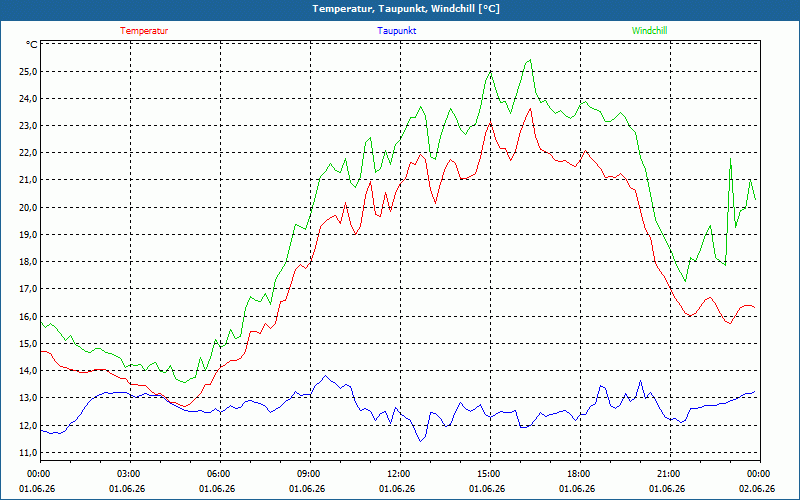Click the 22,0 y-axis value
The width and height of the screenshot is (800, 500).
[x=28, y=153]
